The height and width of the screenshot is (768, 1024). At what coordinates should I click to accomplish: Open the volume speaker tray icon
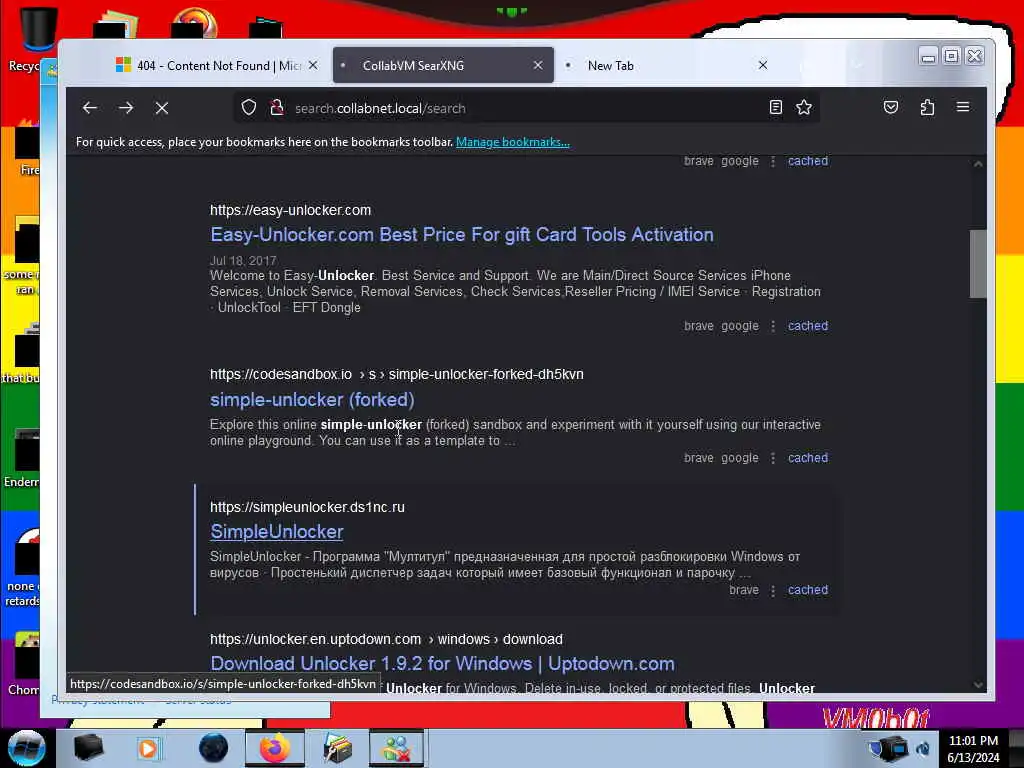coord(923,748)
